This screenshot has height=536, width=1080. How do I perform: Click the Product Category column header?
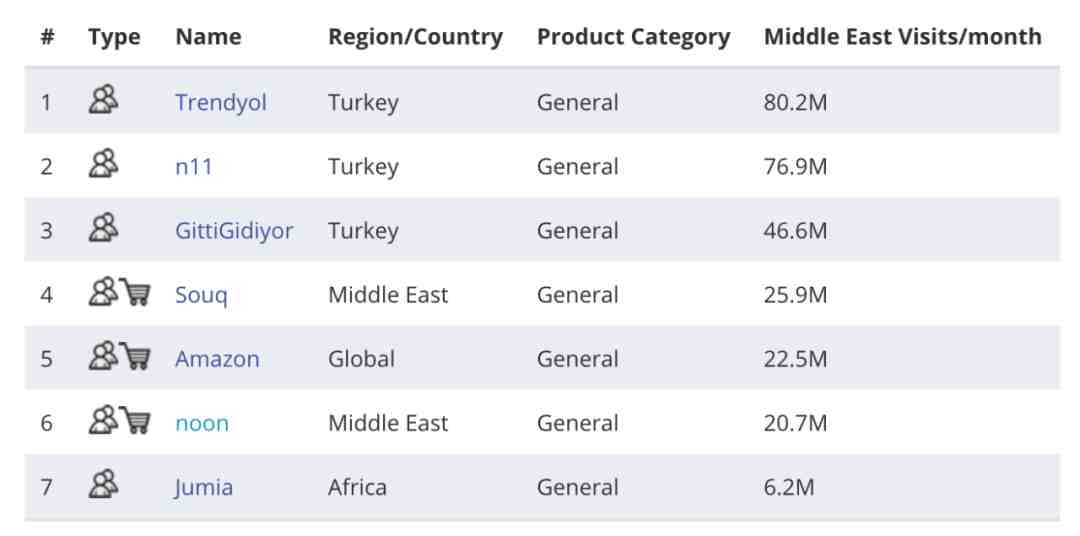pyautogui.click(x=633, y=37)
